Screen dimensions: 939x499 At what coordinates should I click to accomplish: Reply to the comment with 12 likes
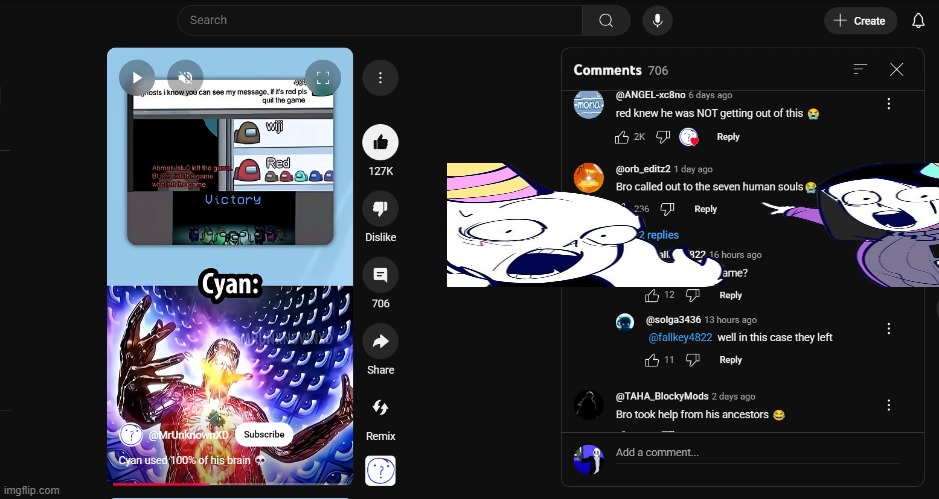731,295
